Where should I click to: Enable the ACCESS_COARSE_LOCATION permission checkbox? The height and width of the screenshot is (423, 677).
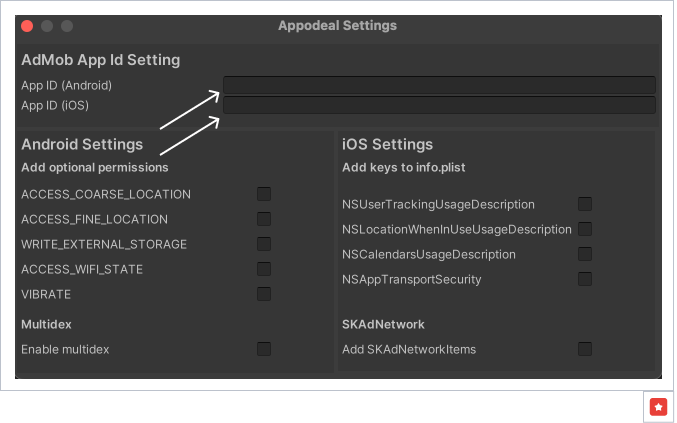pyautogui.click(x=264, y=194)
